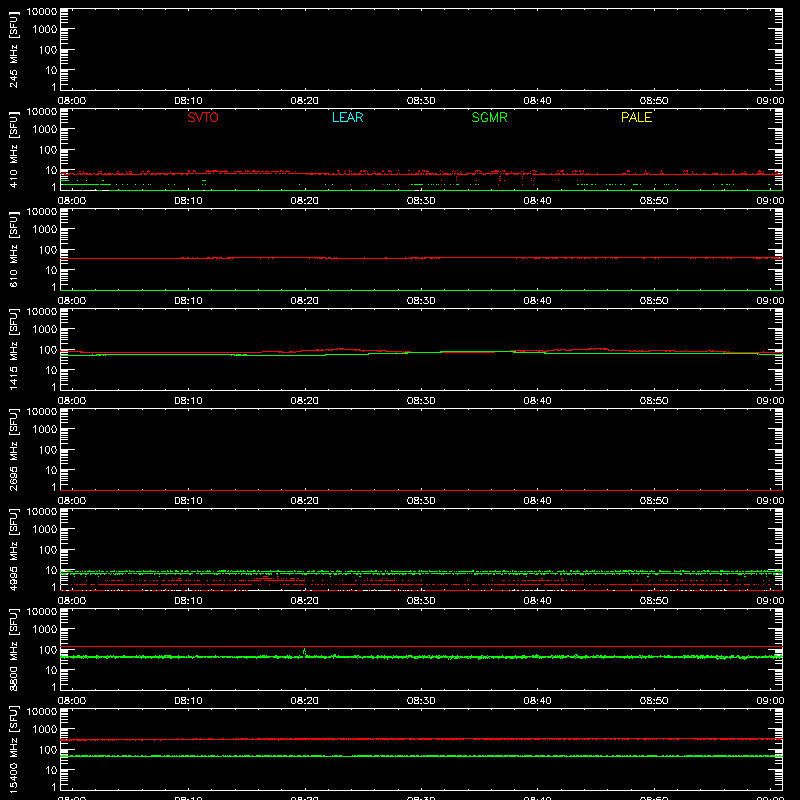800x800 pixels.
Task: Click 08:40 tick label under 410 MHz panel
Action: [537, 201]
